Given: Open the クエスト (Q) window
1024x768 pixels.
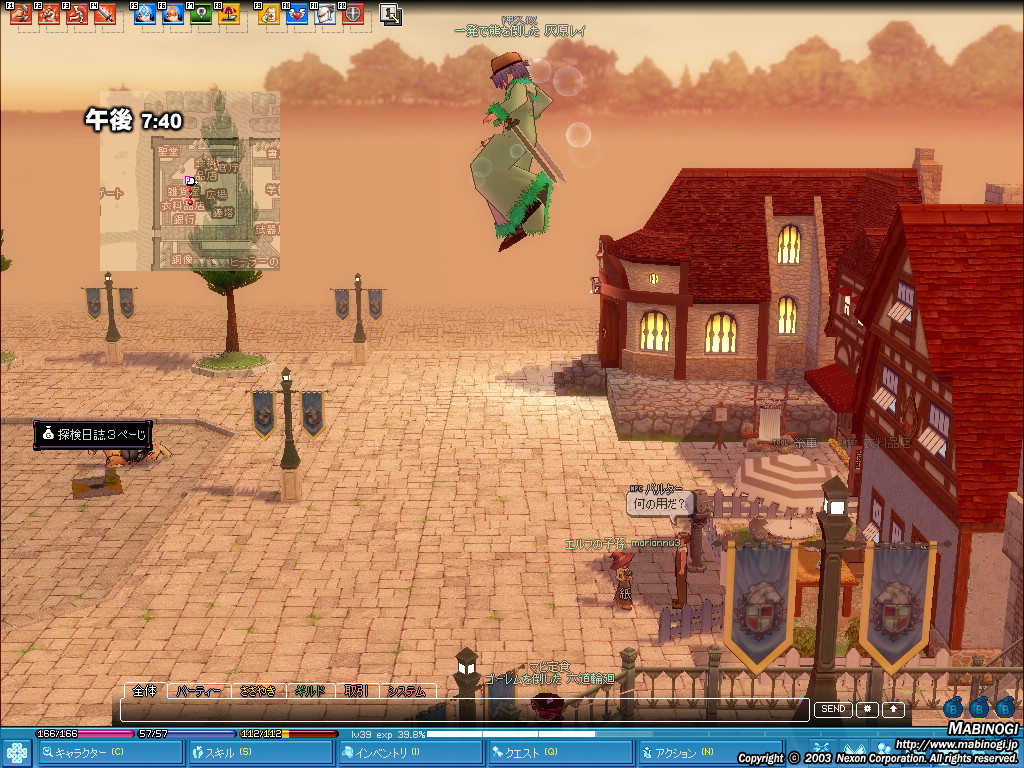Looking at the screenshot, I should point(560,753).
